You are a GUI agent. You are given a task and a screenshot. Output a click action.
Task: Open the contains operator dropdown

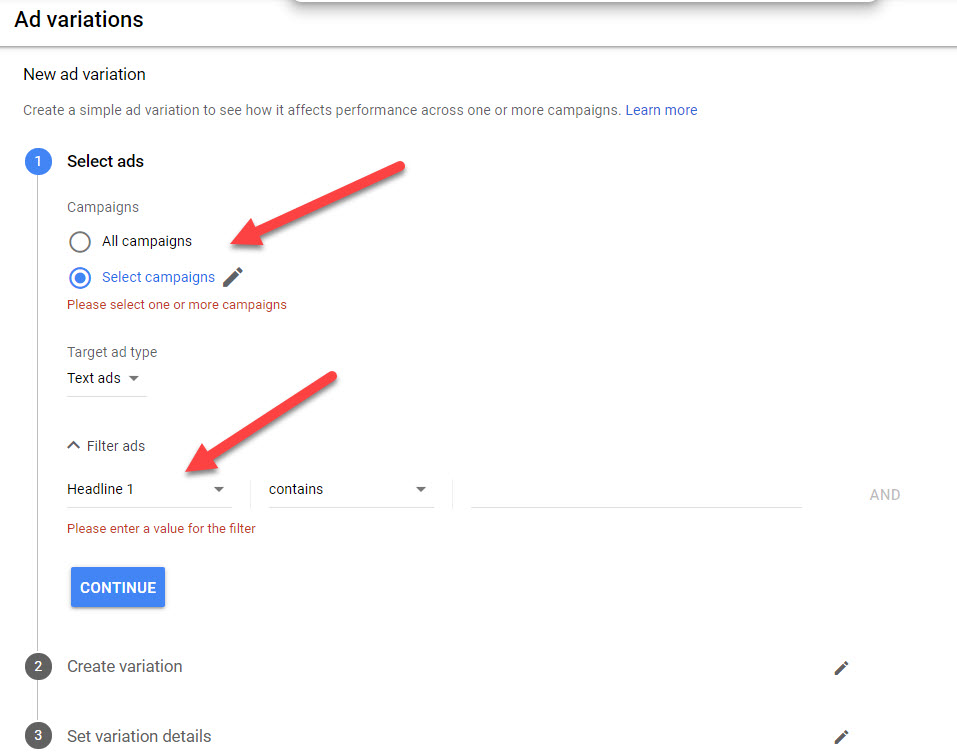348,490
